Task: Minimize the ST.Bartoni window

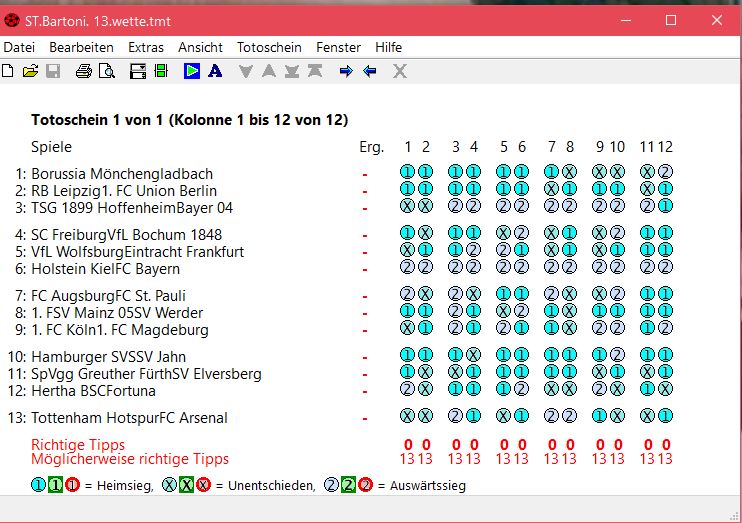Action: [x=626, y=20]
